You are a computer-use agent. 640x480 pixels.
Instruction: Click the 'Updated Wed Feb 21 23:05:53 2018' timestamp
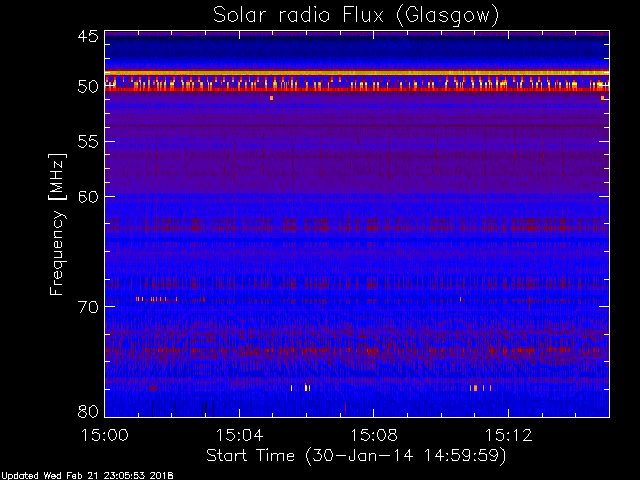[87, 476]
